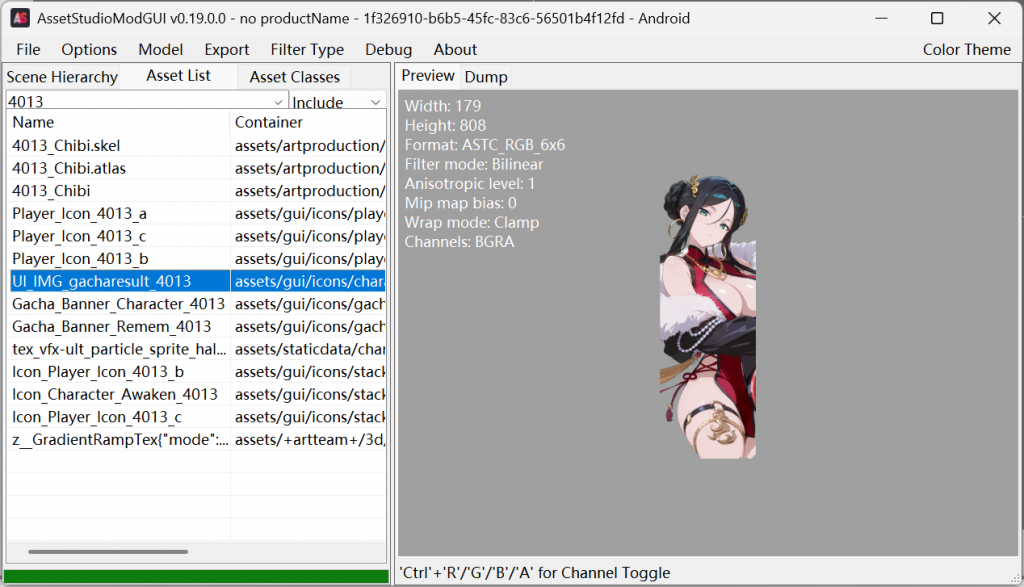Select the Icon_Character_Awaken_4013 row
The image size is (1024, 587).
pyautogui.click(x=197, y=394)
